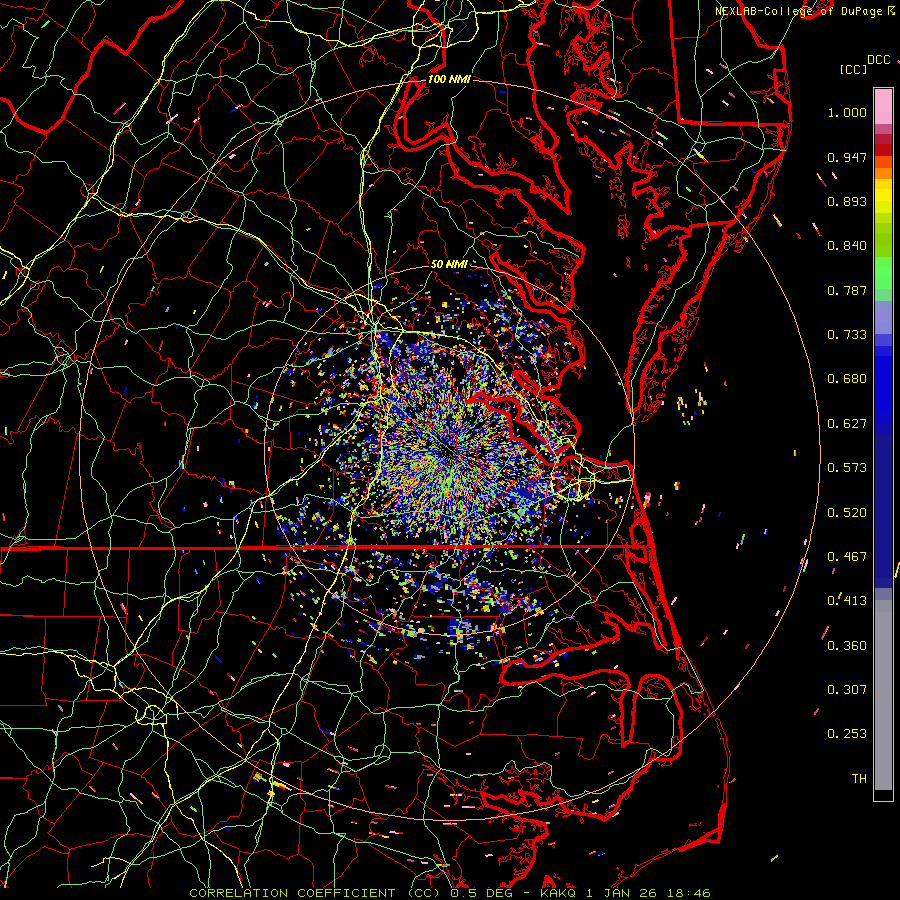Click the TH threshold label
The width and height of the screenshot is (900, 900).
[x=859, y=779]
